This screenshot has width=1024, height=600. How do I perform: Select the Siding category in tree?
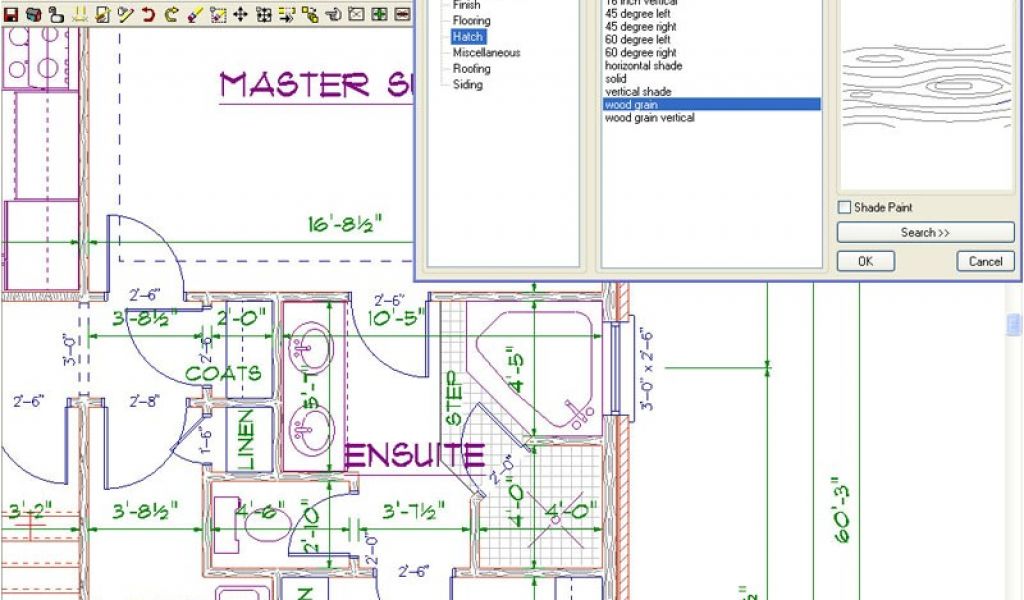click(467, 85)
